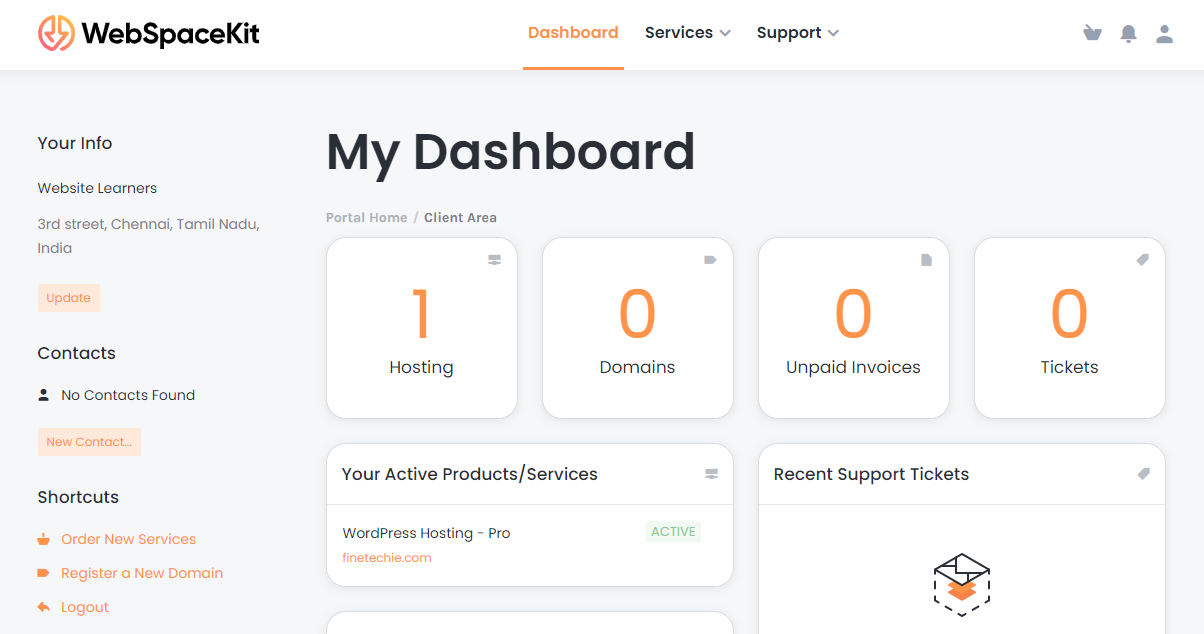Click the New Contact button
Viewport: 1204px width, 634px height.
click(89, 442)
